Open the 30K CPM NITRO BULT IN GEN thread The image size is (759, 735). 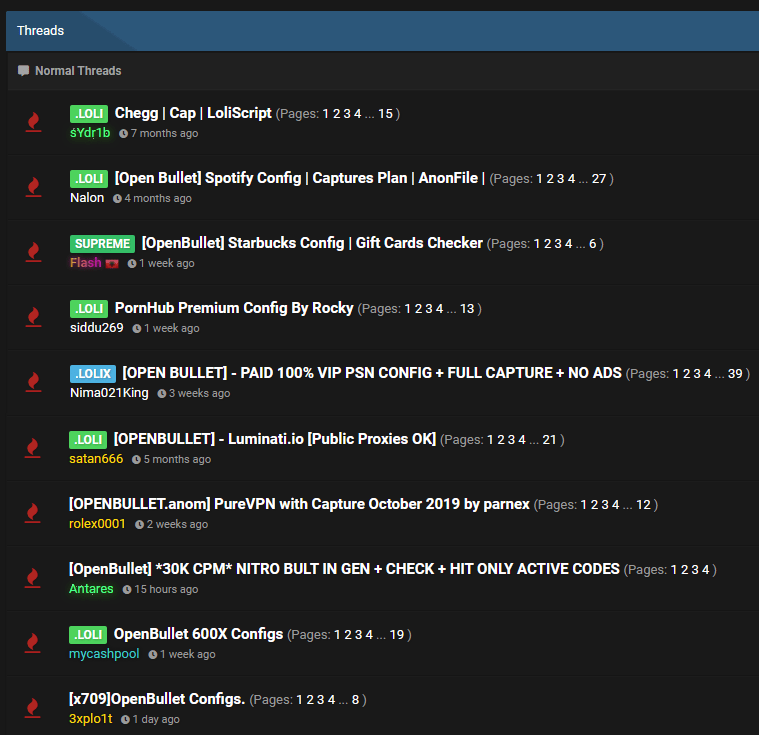344,569
